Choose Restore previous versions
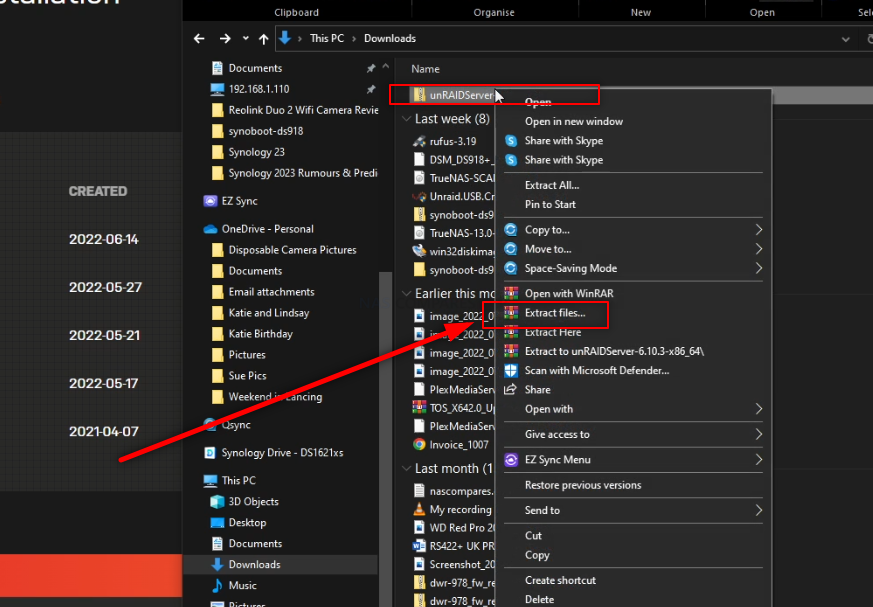The width and height of the screenshot is (873, 607). point(583,485)
